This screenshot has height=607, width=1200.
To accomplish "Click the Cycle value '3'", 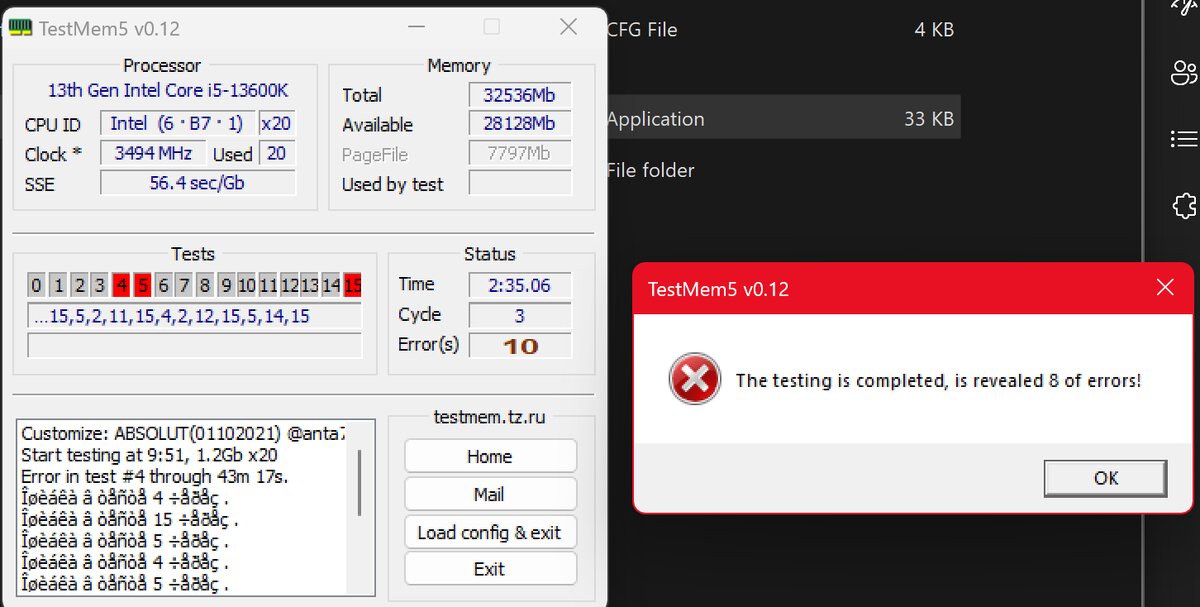I will tap(520, 314).
